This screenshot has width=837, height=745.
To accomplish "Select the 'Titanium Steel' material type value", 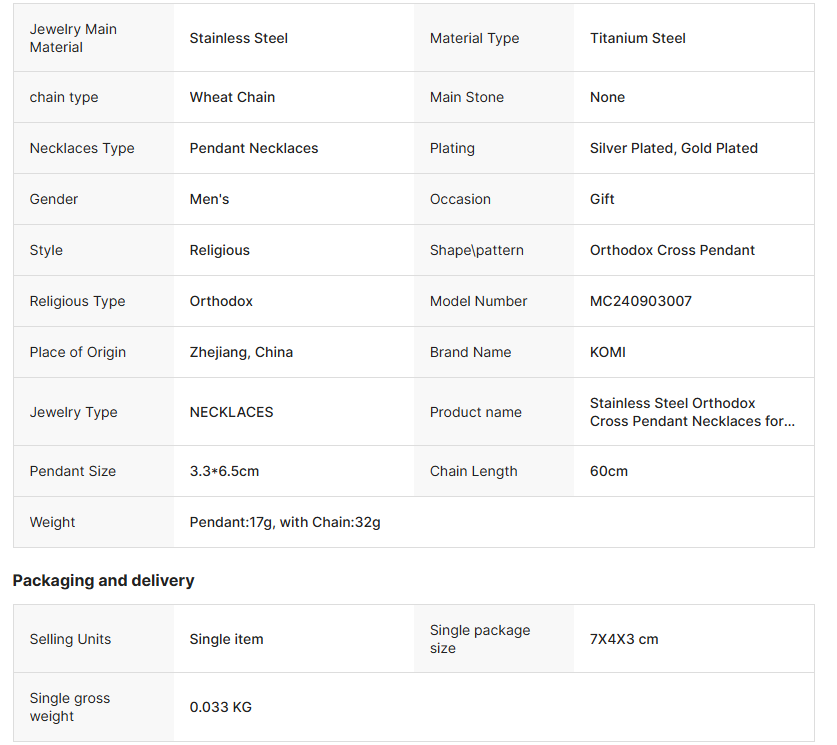I will click(x=637, y=38).
